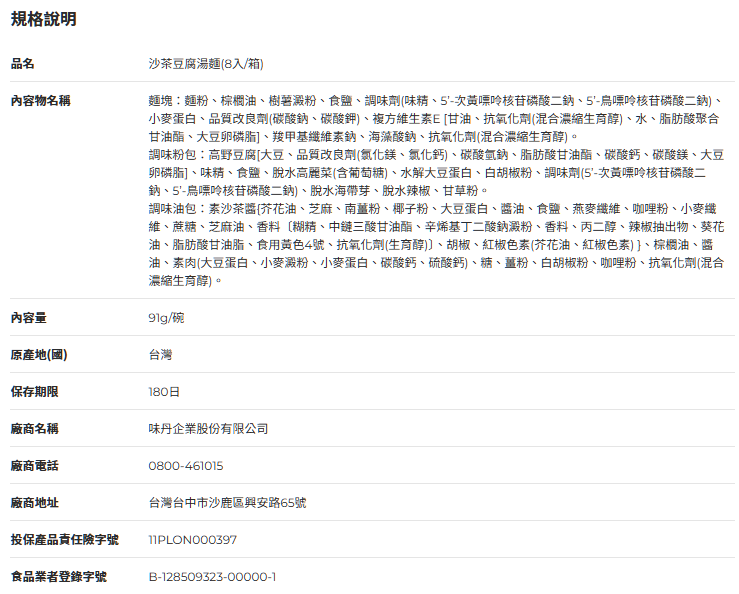Click the 規格說明 section heading
Viewport: 739px width, 594px height.
coord(43,19)
